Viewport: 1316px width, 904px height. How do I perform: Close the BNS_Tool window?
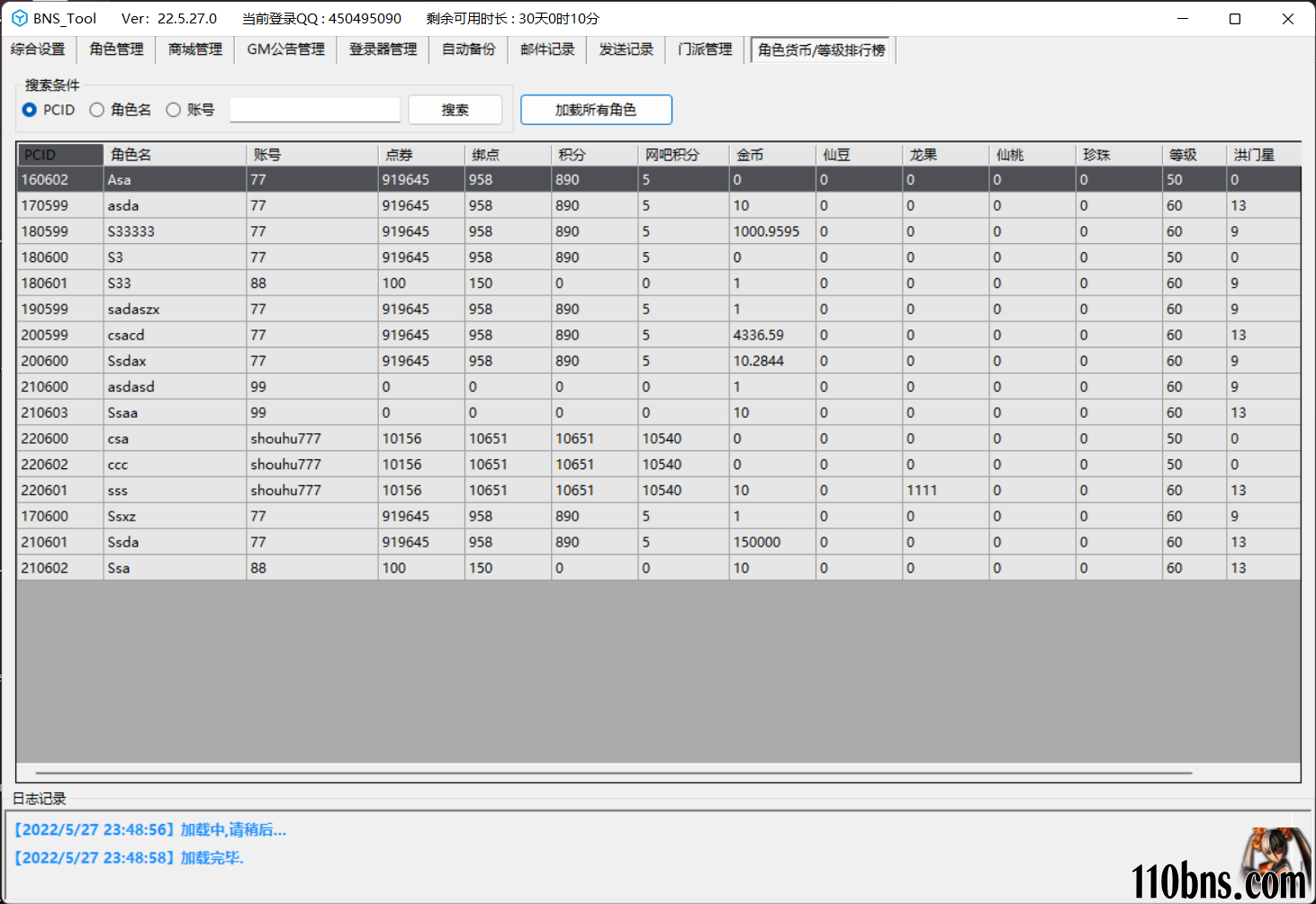1288,19
